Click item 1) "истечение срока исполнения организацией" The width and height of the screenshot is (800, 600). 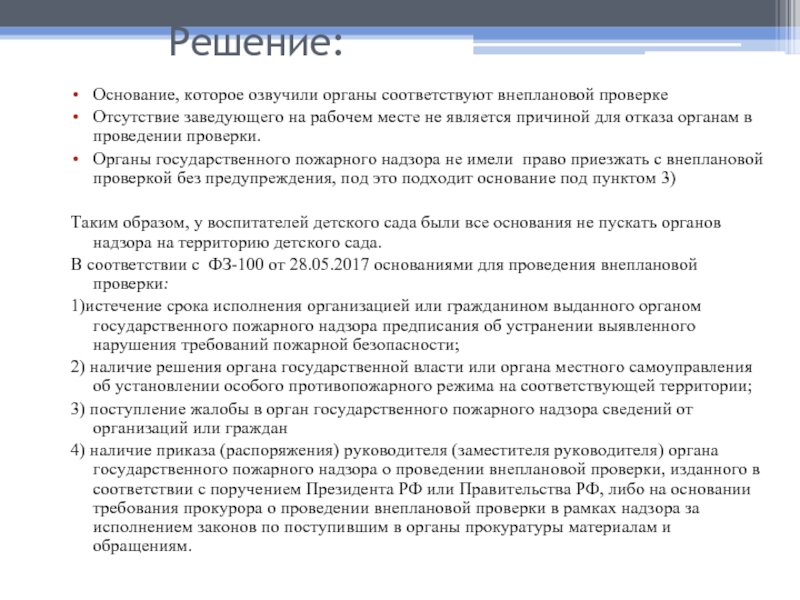click(x=386, y=325)
